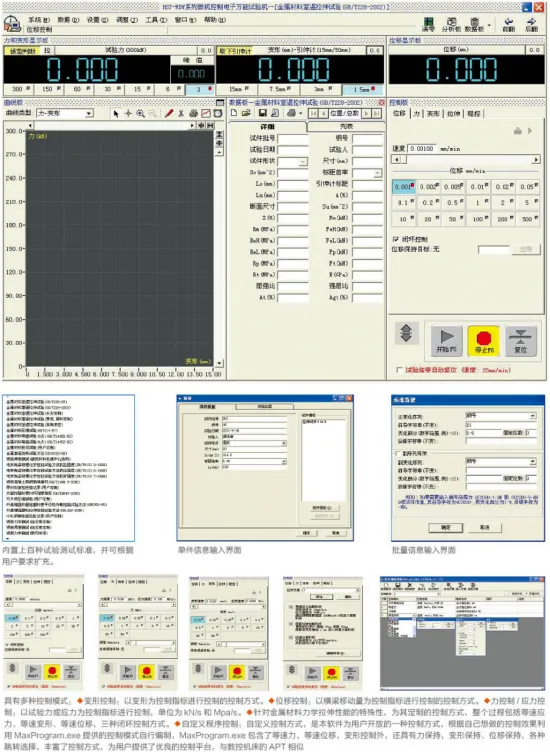
Task: Go to next record in data board
Action: tap(366, 114)
